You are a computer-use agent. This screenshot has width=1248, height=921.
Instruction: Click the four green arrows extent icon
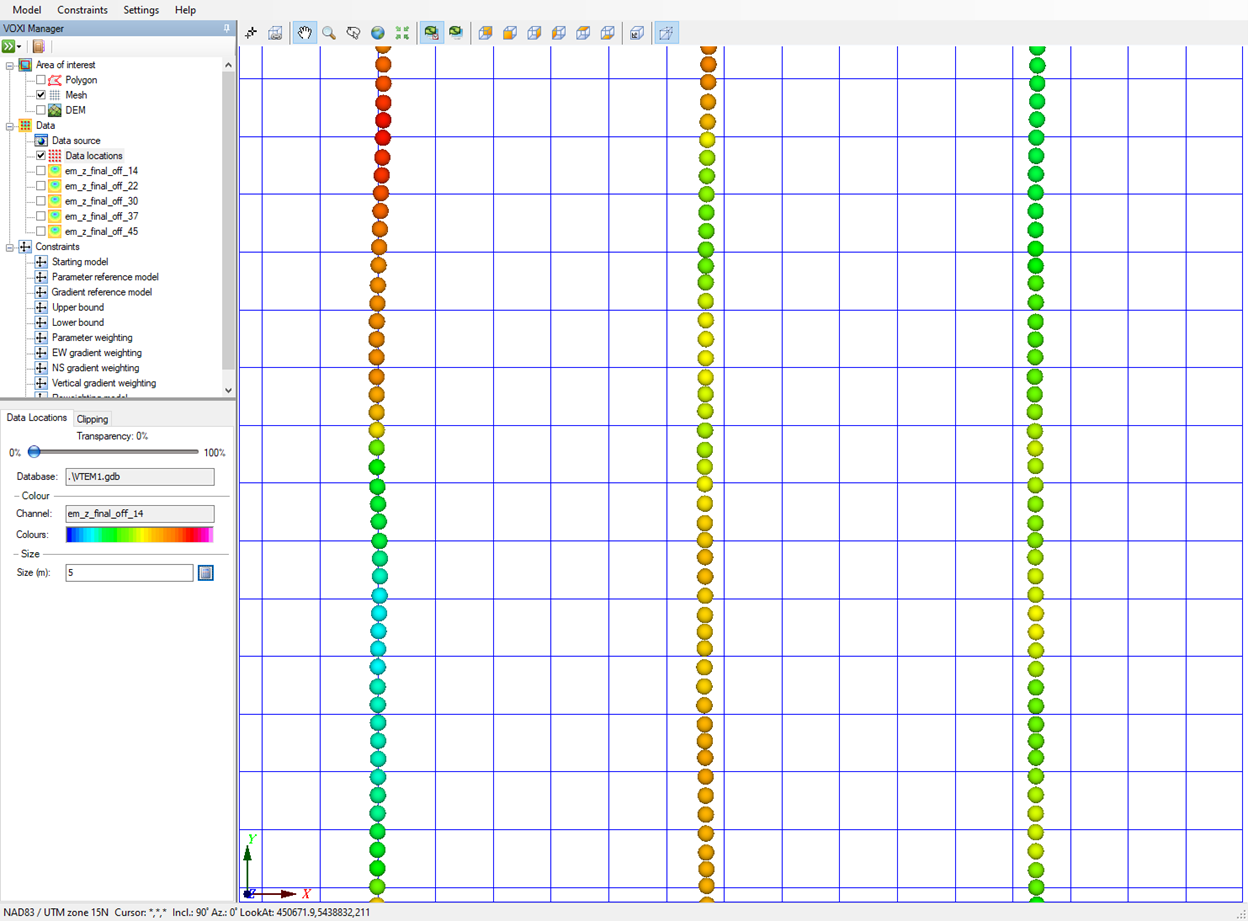tap(402, 33)
